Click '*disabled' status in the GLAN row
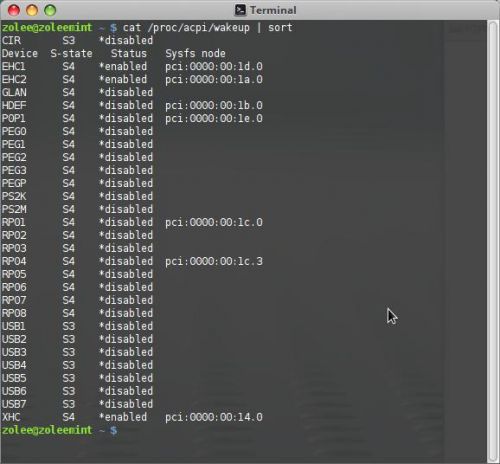The width and height of the screenshot is (500, 464). pos(126,92)
